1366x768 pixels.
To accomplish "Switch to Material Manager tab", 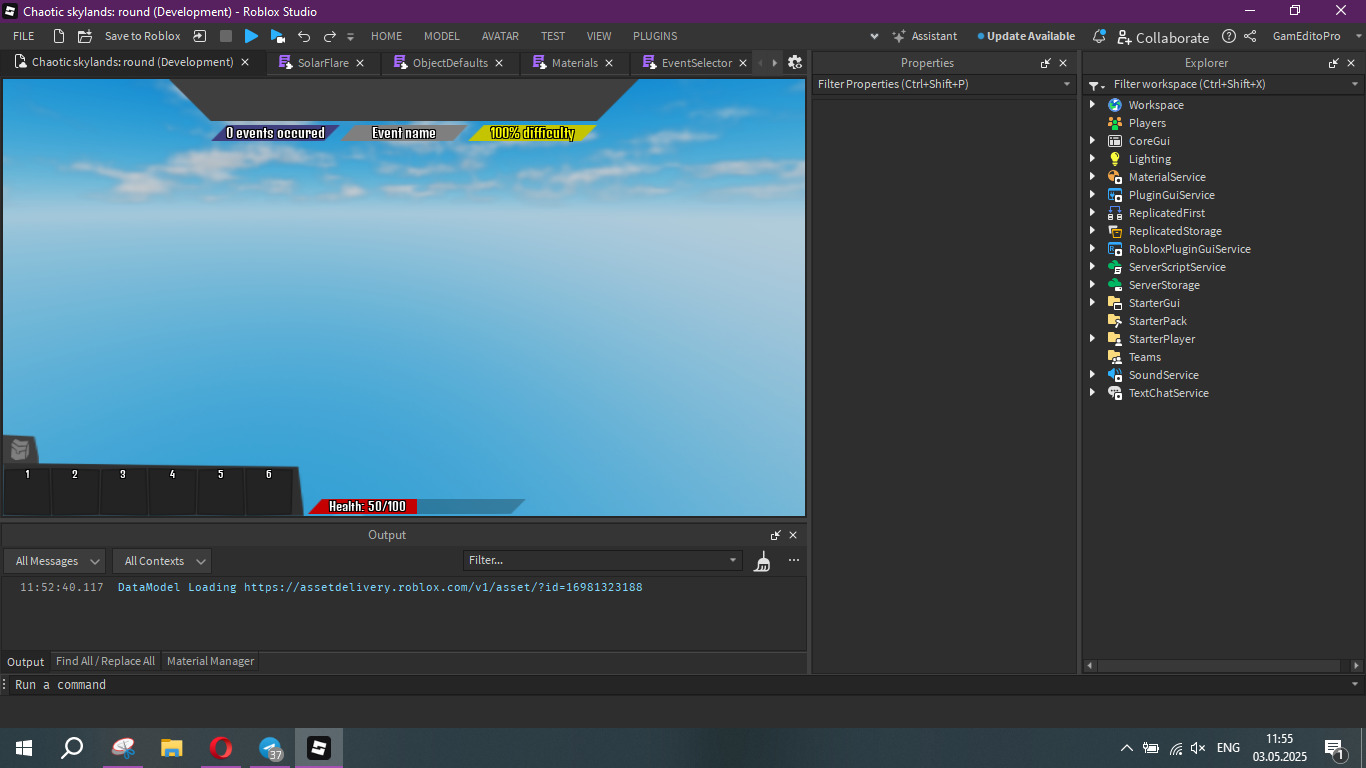I will tap(210, 661).
